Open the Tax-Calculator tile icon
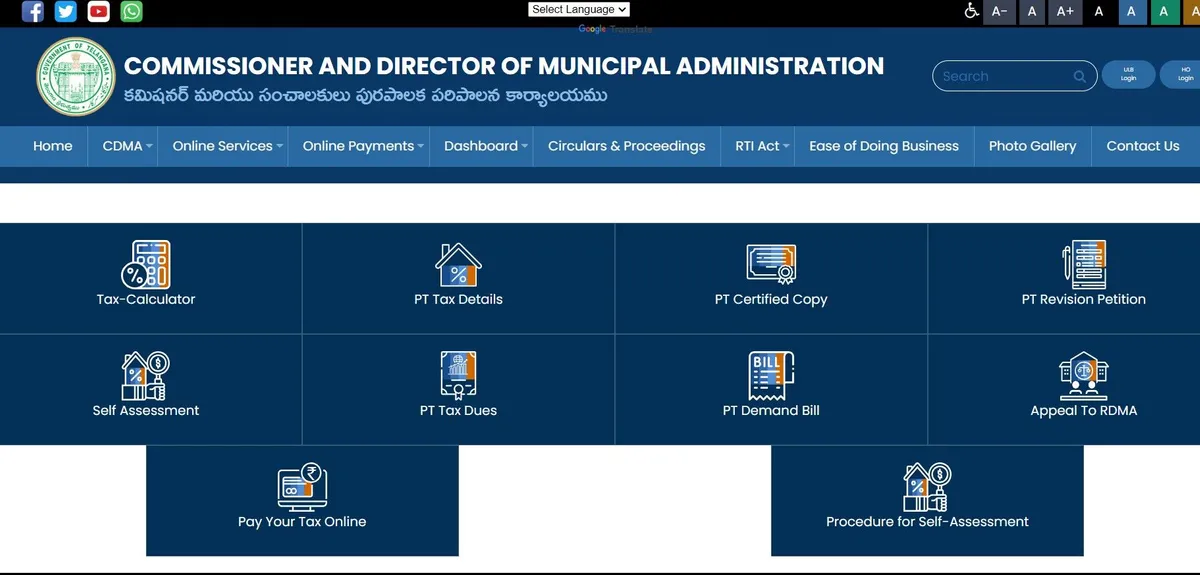1200x575 pixels. (x=146, y=264)
